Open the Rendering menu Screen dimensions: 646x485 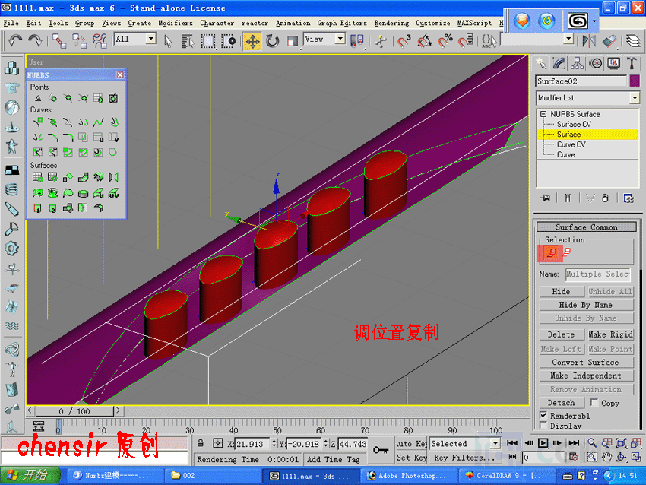[391, 23]
